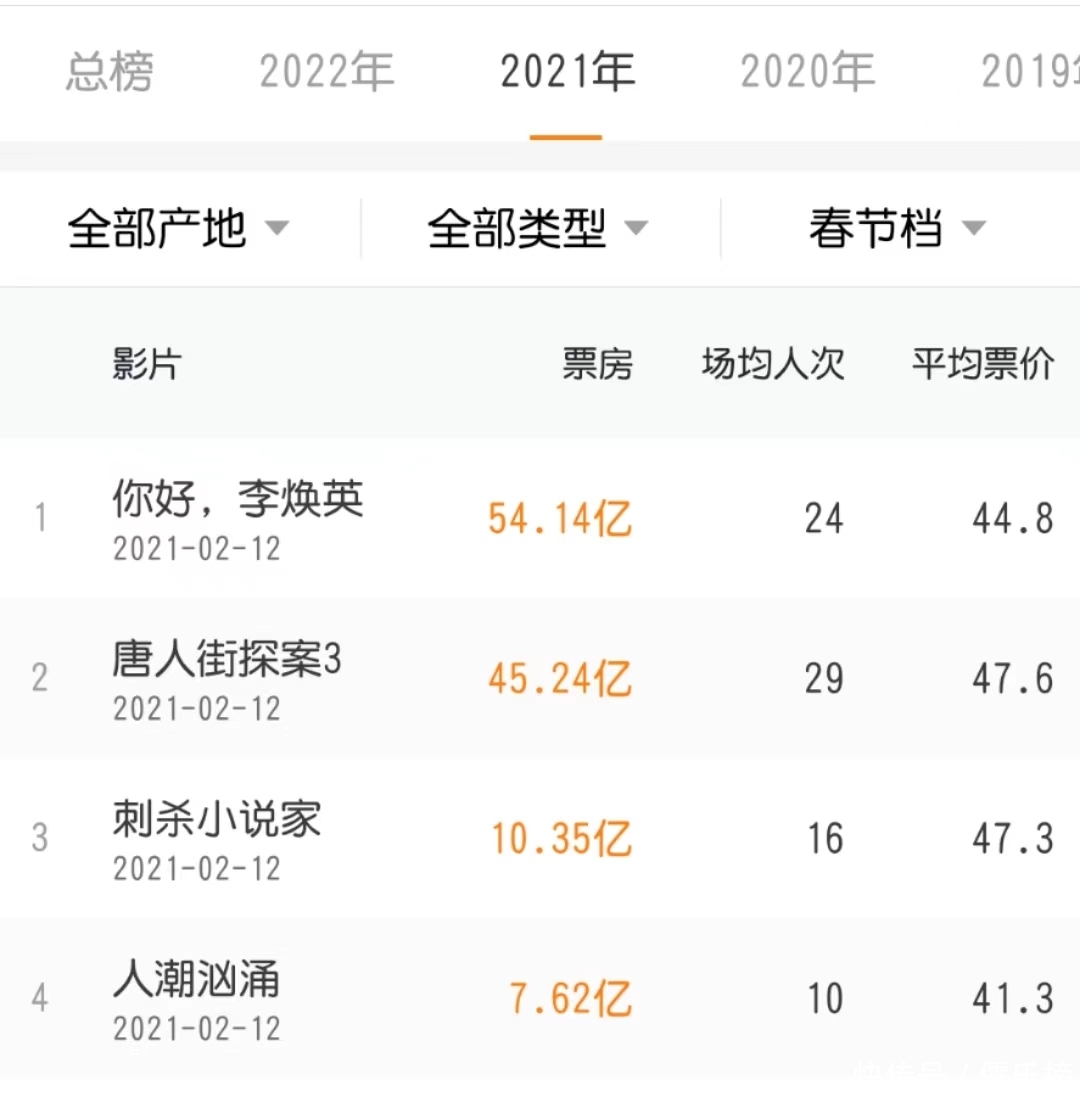The width and height of the screenshot is (1080, 1096).
Task: Open the movie 人潮汹涌
Action: 196,980
